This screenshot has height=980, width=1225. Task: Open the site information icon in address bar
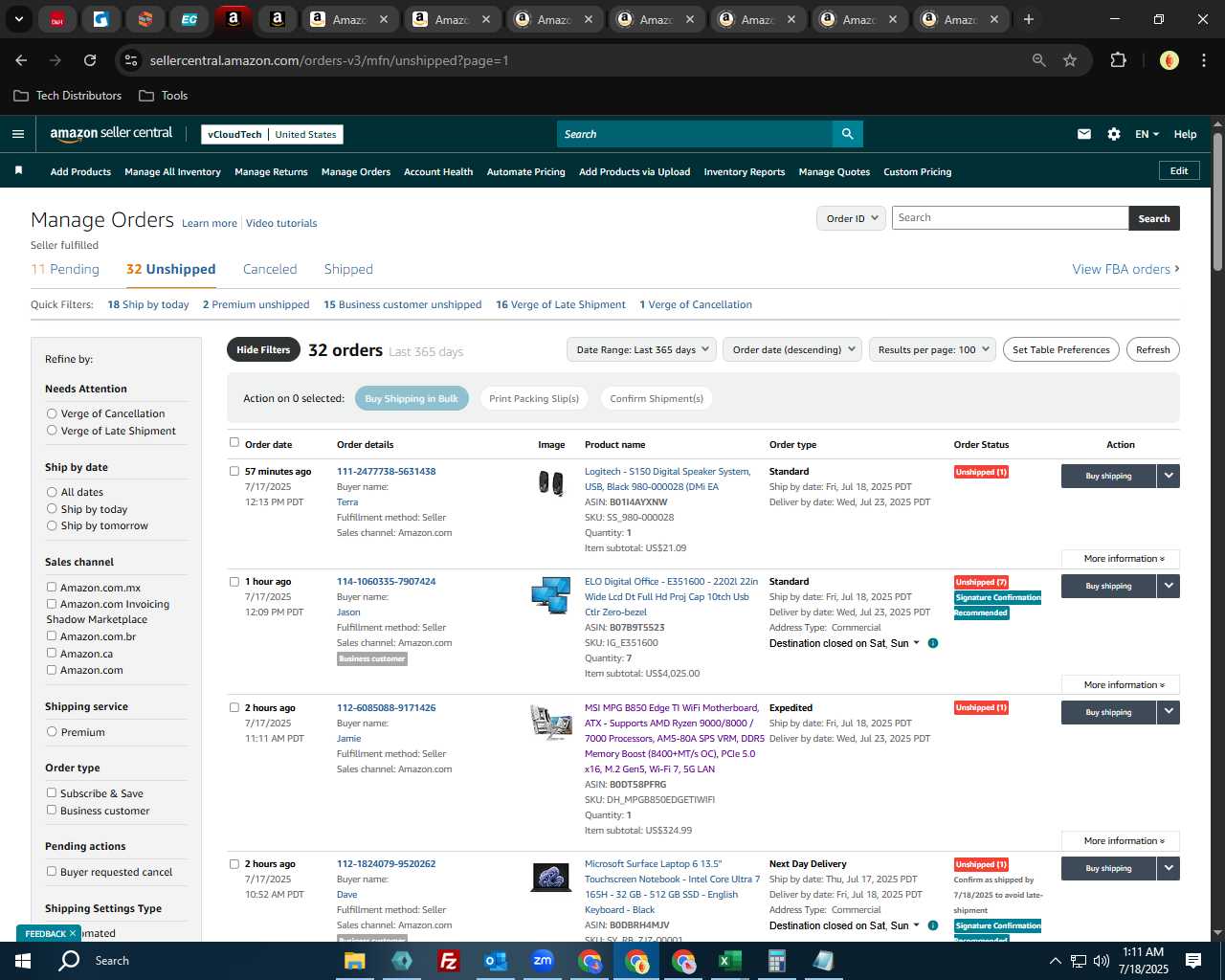tap(131, 60)
